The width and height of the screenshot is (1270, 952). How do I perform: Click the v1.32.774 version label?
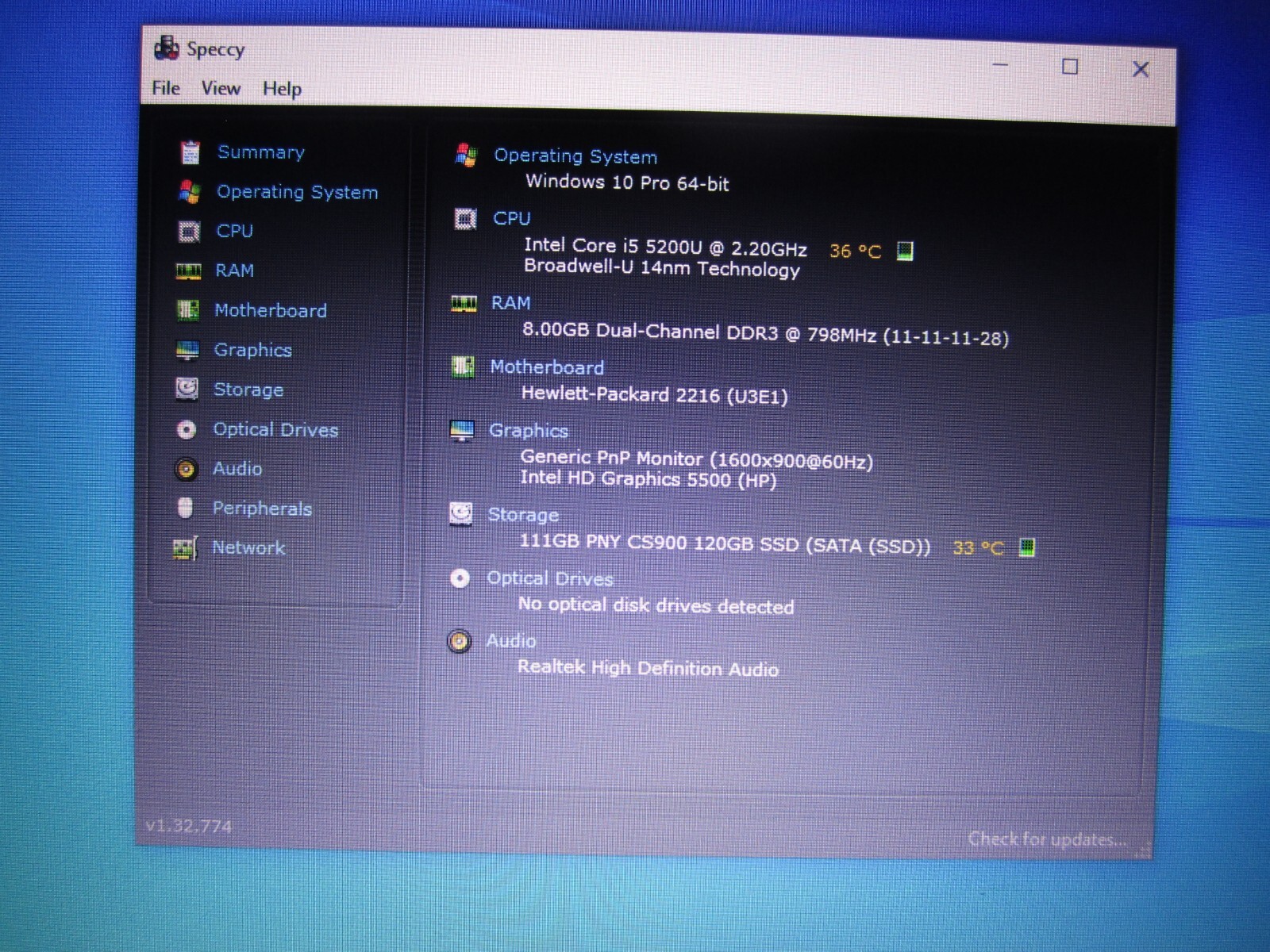click(189, 826)
